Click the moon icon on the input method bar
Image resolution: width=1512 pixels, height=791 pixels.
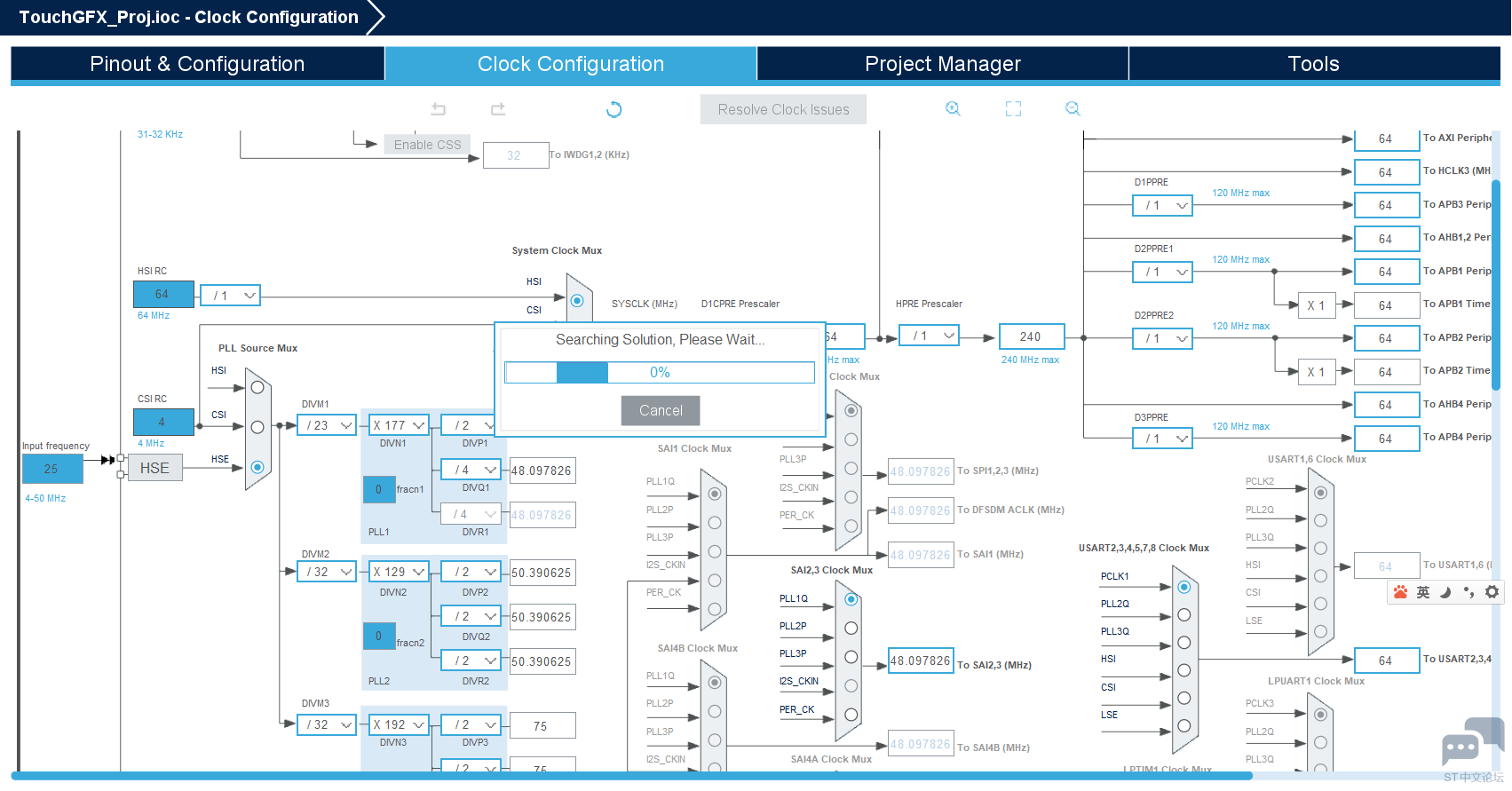tap(1445, 592)
